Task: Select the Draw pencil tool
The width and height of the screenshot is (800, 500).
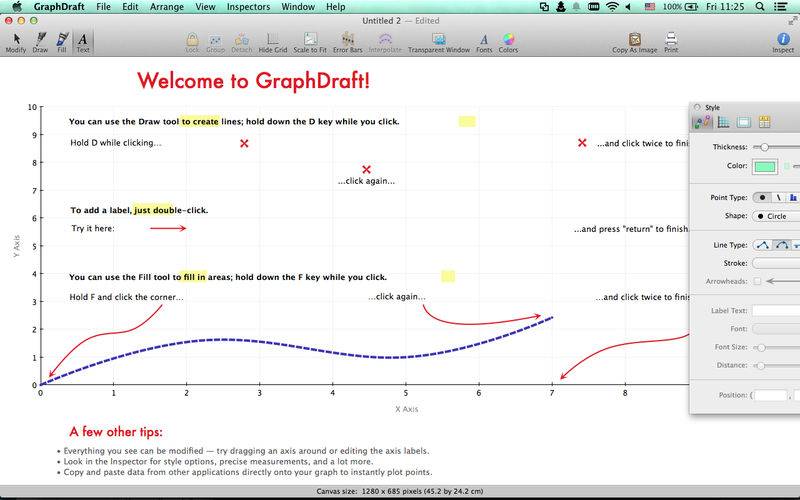Action: point(40,43)
